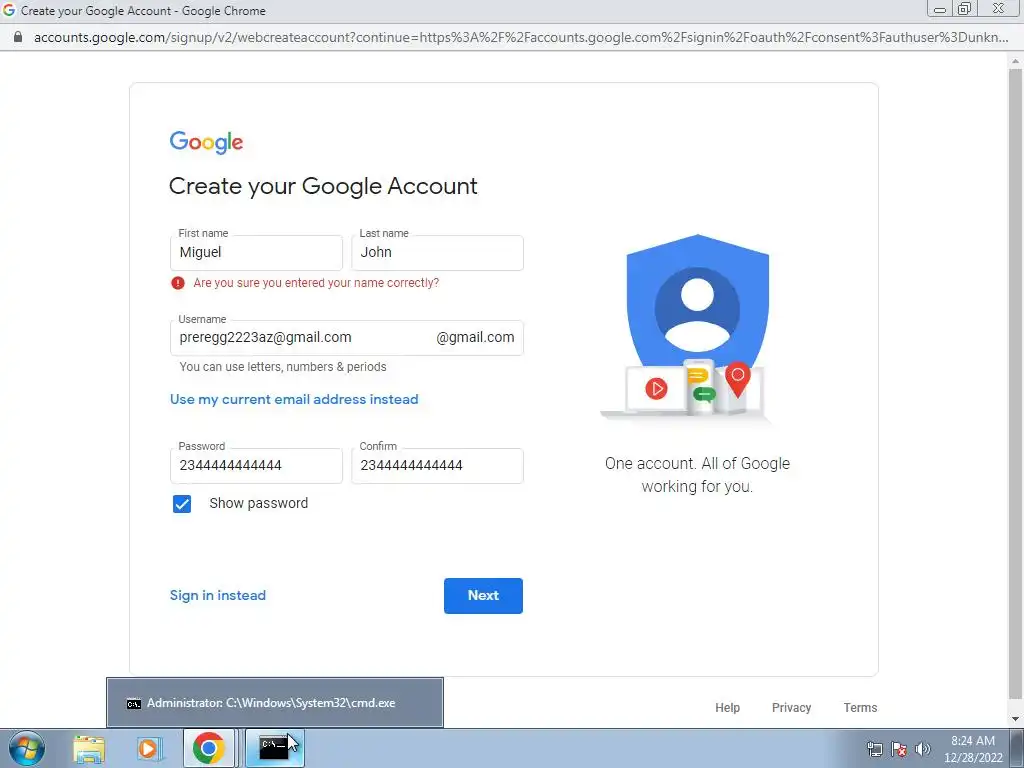
Task: Click the 'Create your Google Account' heading
Action: coord(323,186)
